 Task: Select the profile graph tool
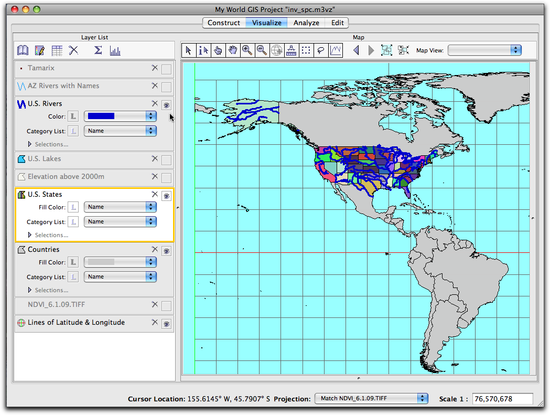335,51
